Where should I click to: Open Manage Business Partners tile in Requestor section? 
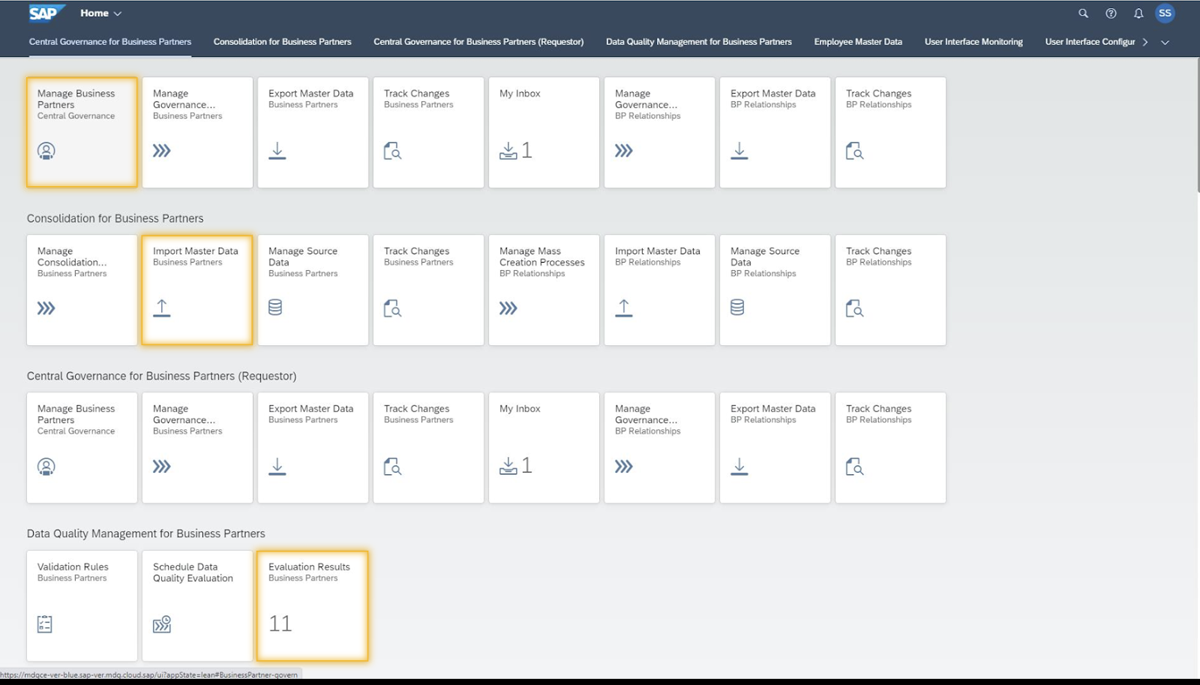(82, 448)
